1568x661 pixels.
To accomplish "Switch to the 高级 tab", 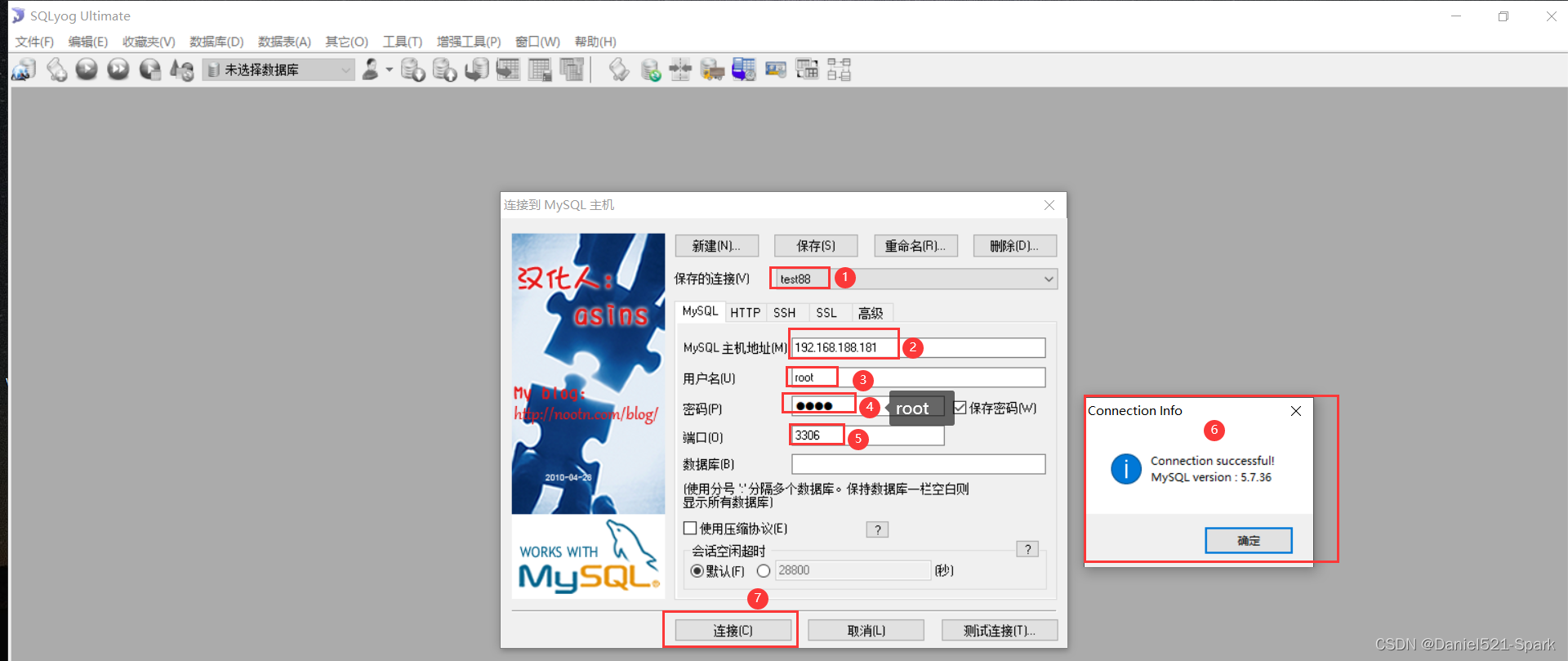I will click(871, 313).
